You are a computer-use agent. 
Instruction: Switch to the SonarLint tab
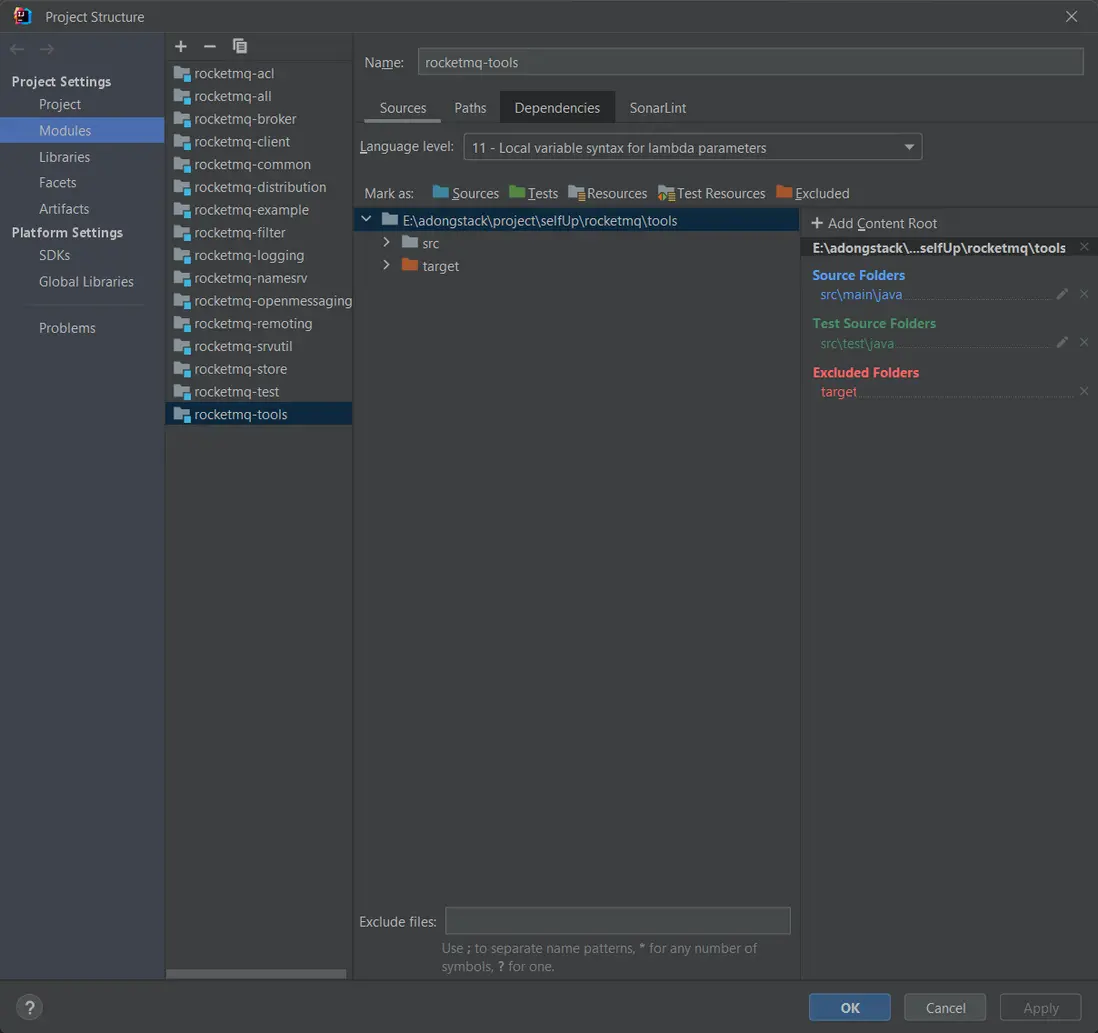(657, 108)
